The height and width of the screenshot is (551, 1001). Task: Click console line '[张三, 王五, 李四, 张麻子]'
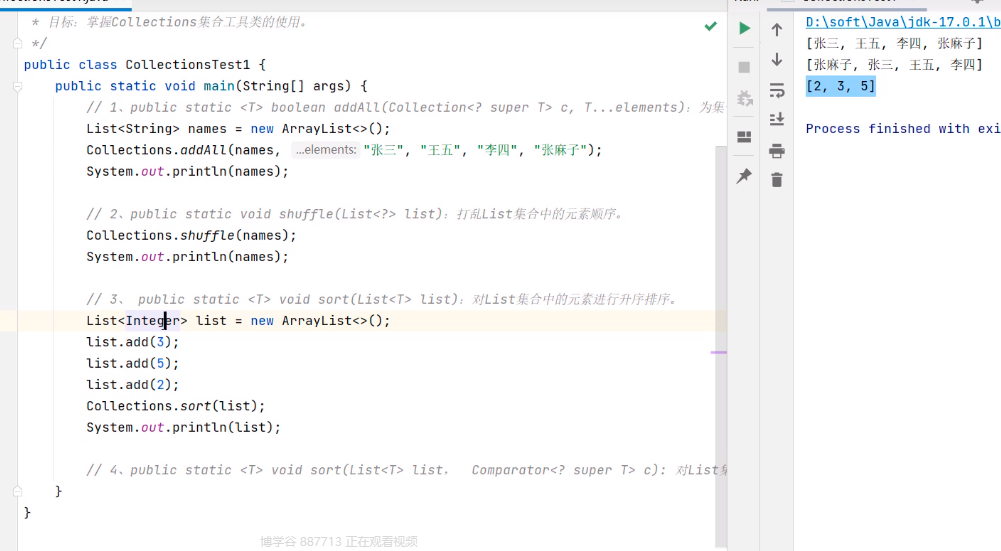coord(894,43)
